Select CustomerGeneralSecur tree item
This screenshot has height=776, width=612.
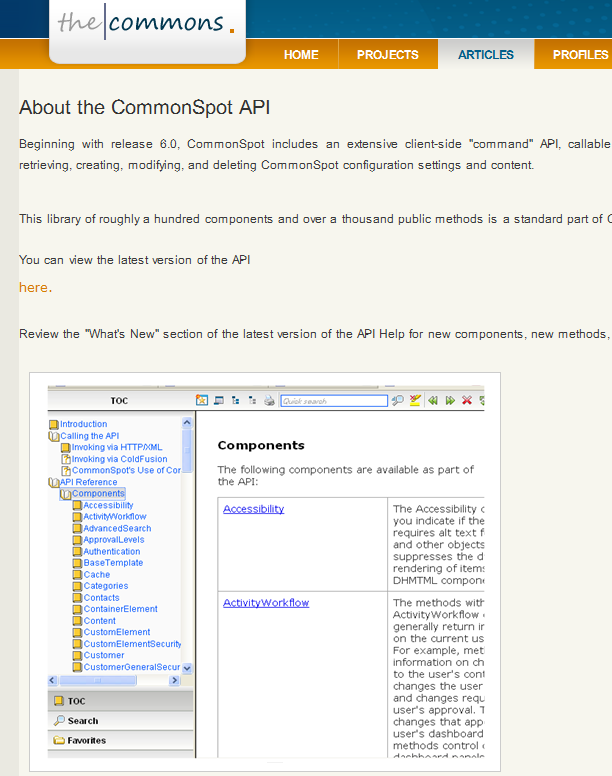pos(132,667)
